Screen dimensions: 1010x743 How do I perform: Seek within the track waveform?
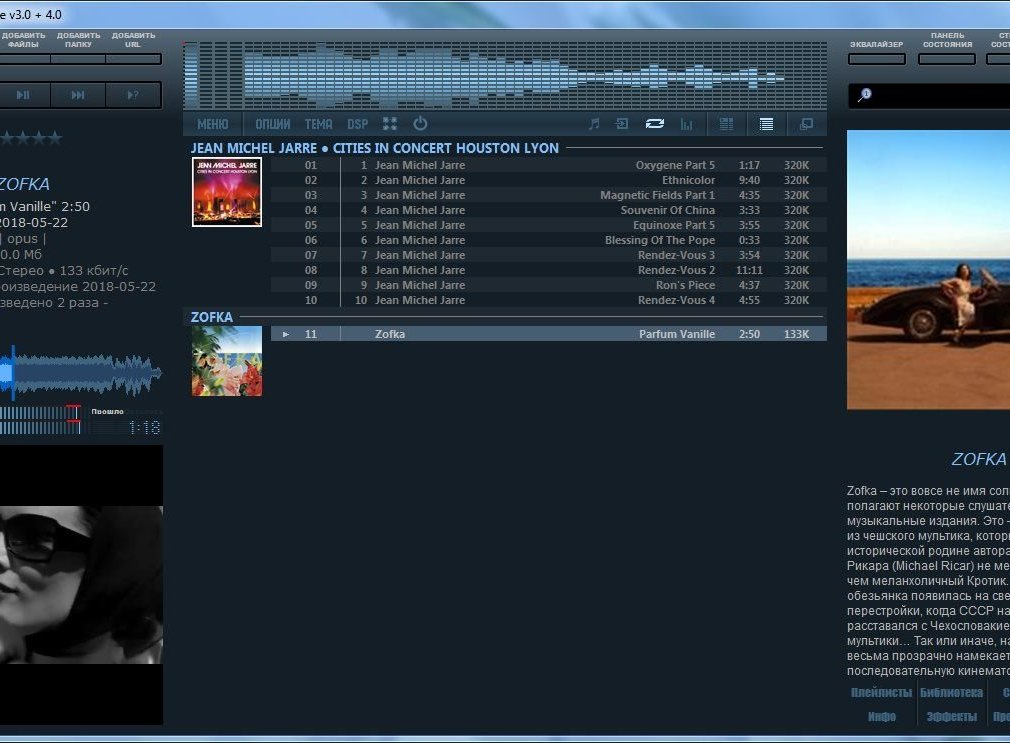point(81,373)
